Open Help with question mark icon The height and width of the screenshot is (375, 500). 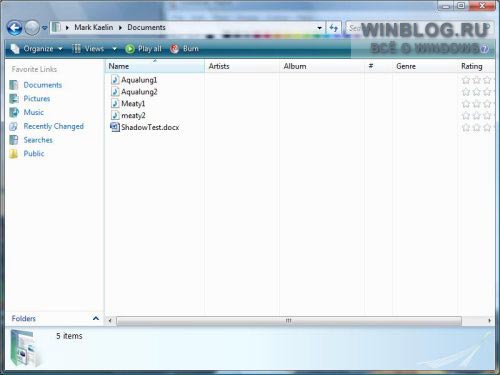click(484, 49)
